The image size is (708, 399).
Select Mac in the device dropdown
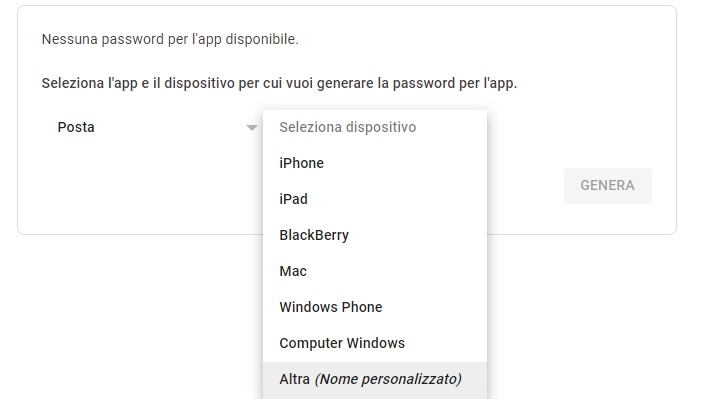[375, 271]
